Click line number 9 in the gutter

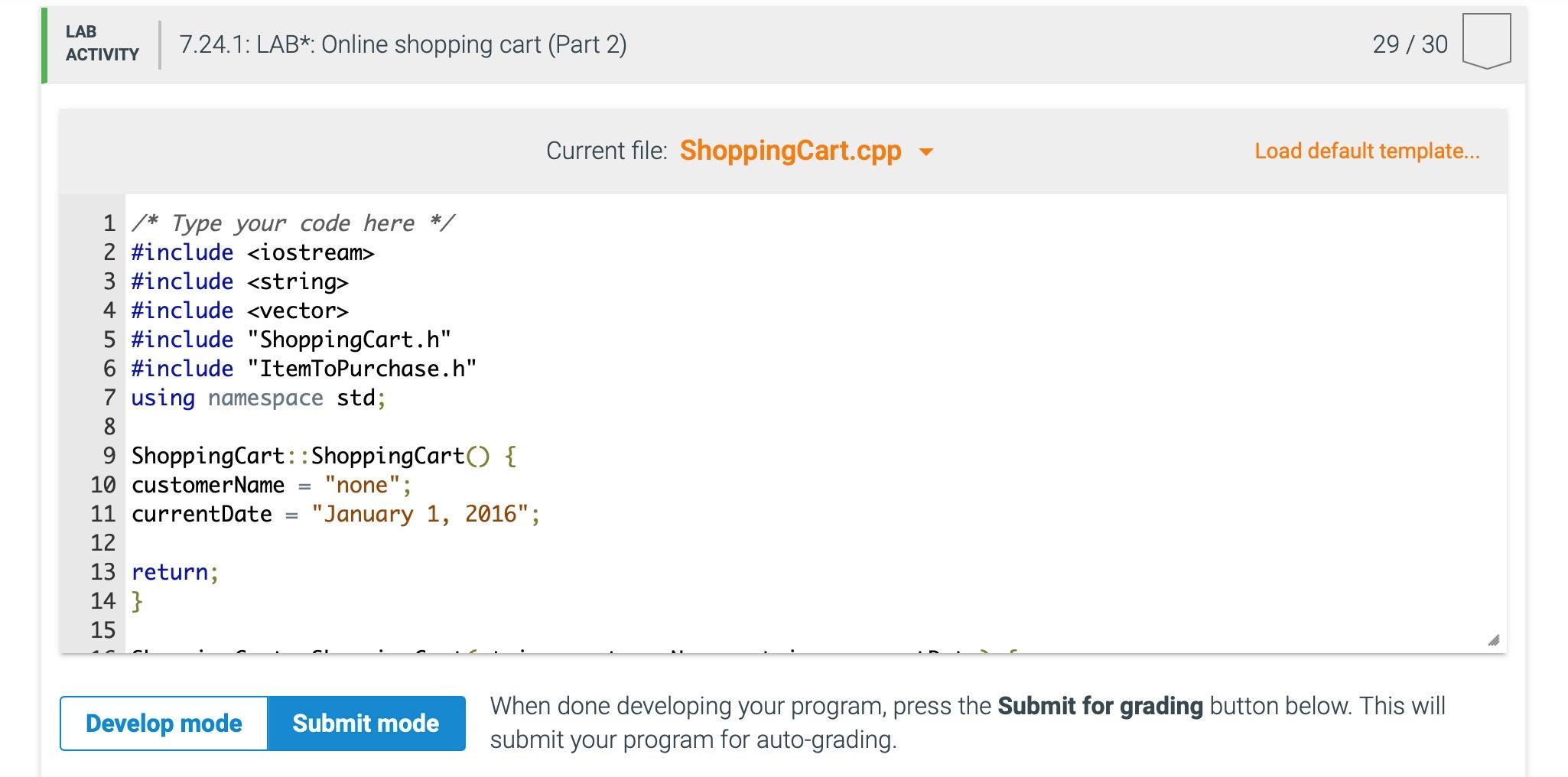point(109,456)
